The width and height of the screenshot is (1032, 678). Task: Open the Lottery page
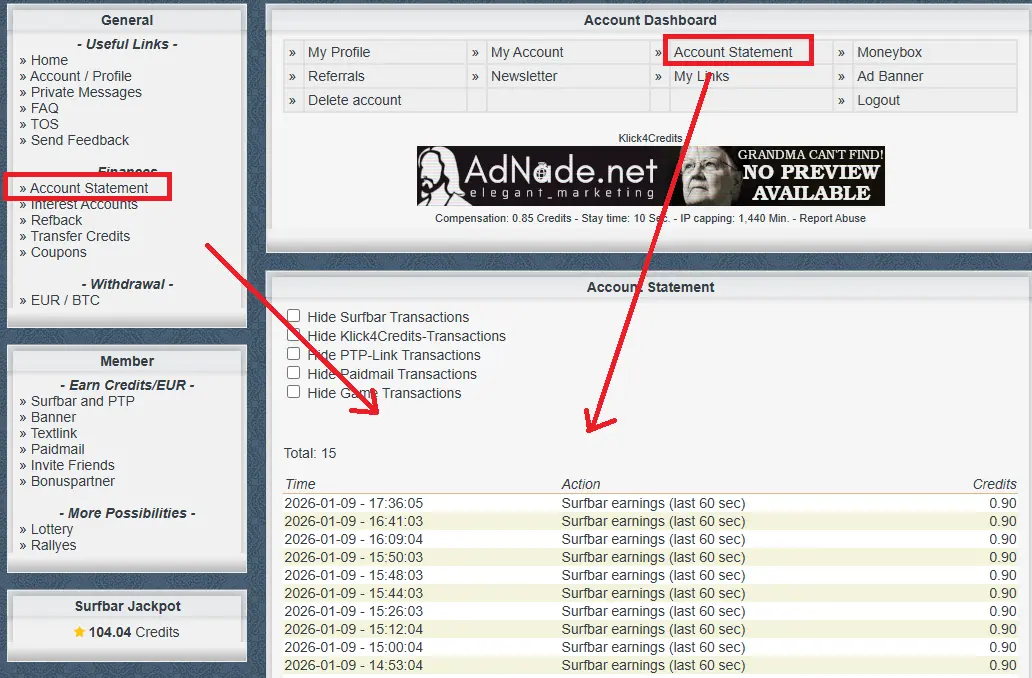pos(52,529)
